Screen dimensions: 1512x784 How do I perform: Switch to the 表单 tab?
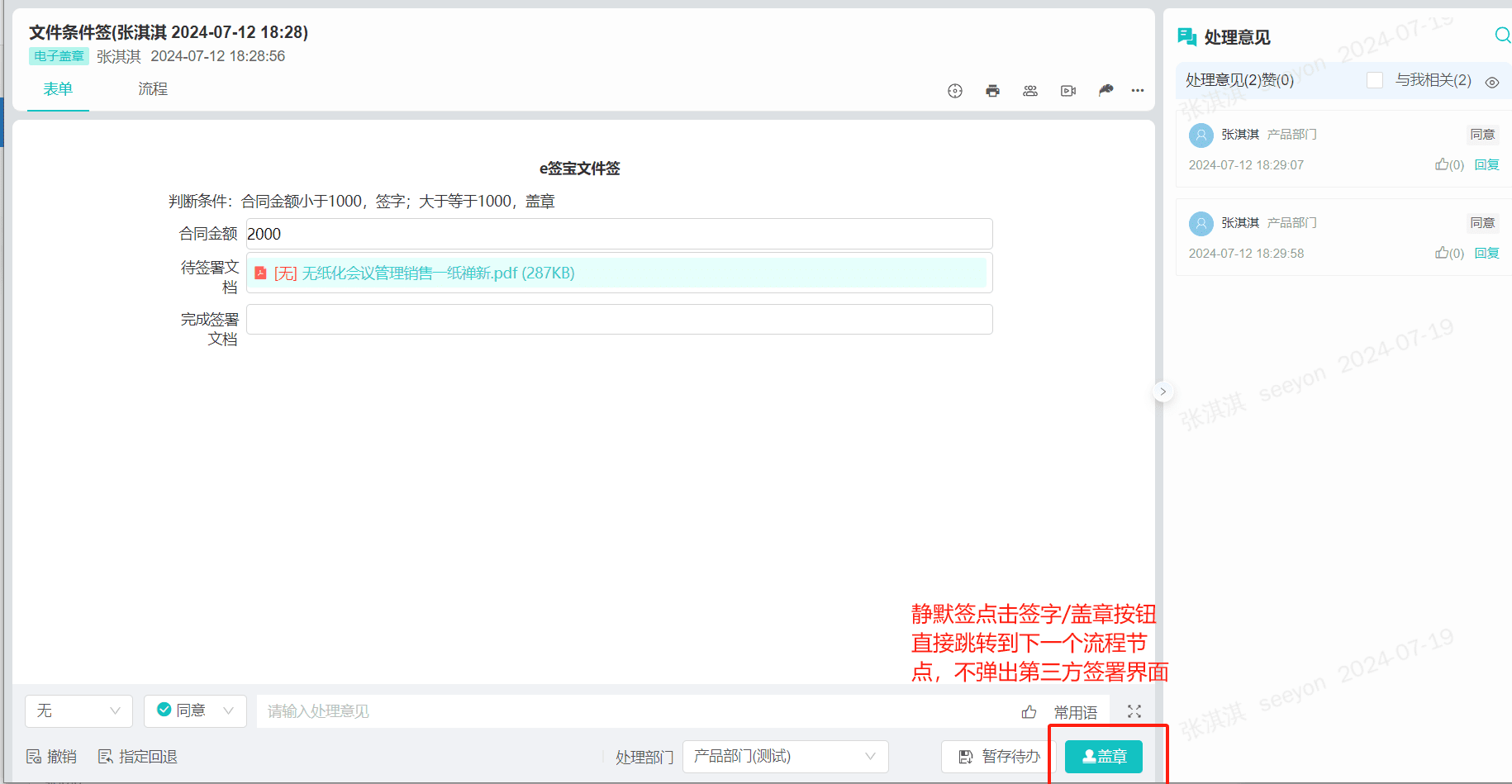coord(58,89)
